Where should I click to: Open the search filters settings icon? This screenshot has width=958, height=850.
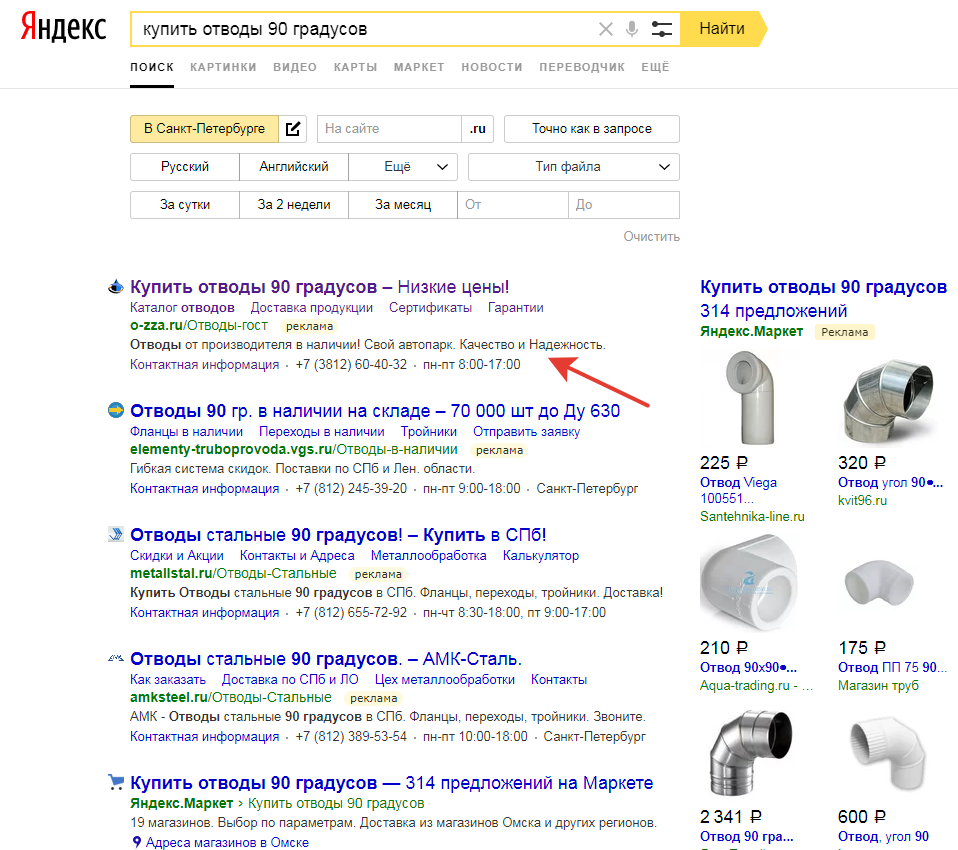pos(662,29)
